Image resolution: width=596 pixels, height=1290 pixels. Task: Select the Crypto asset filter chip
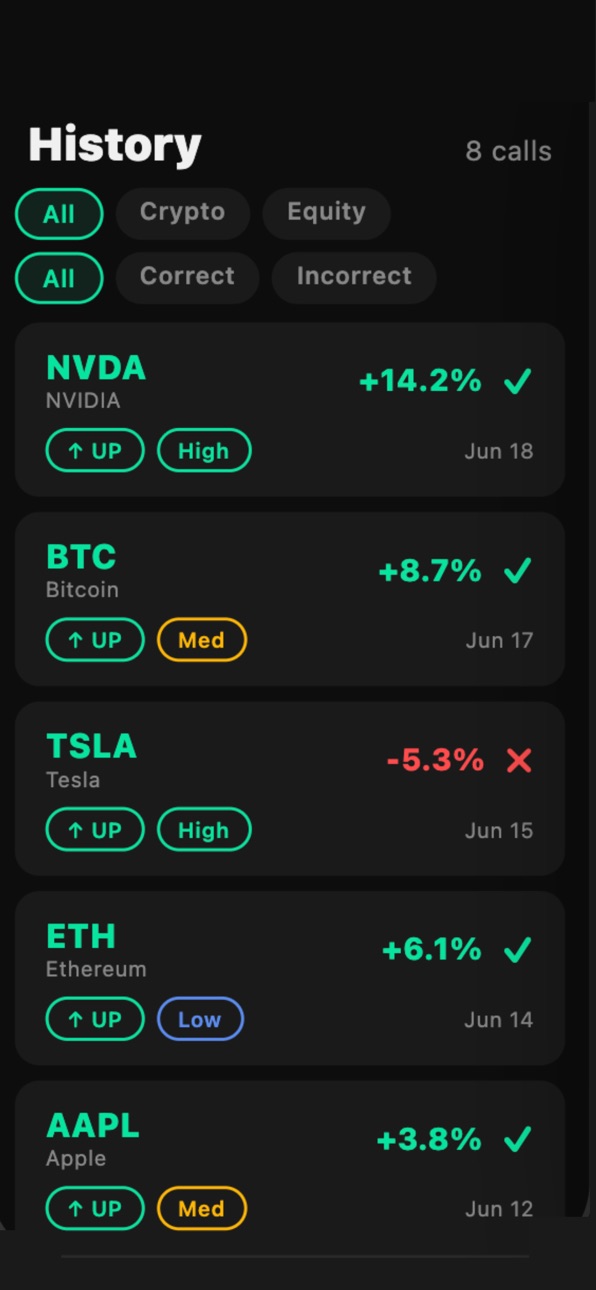pos(182,213)
